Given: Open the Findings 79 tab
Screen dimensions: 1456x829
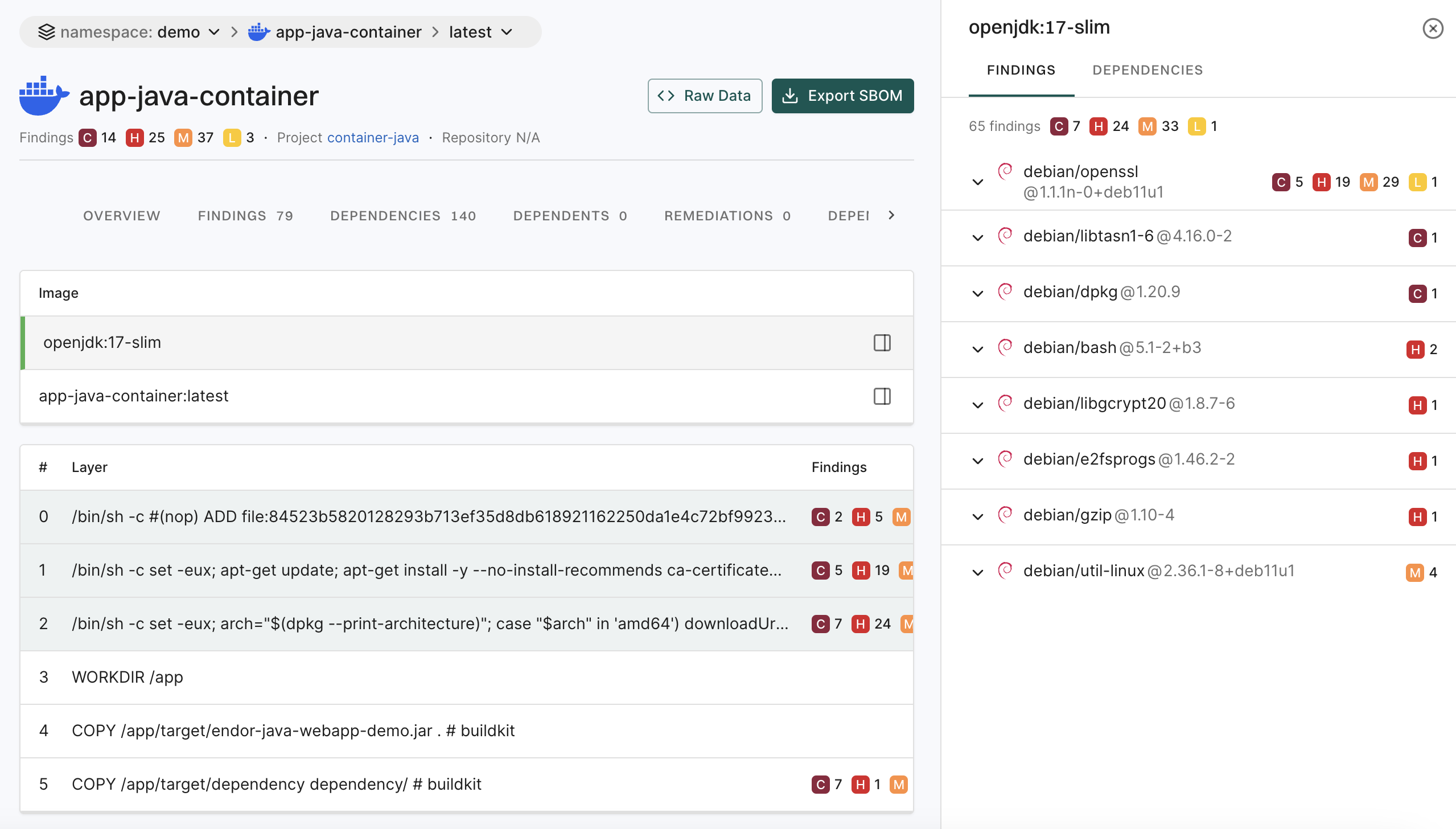Looking at the screenshot, I should [245, 216].
